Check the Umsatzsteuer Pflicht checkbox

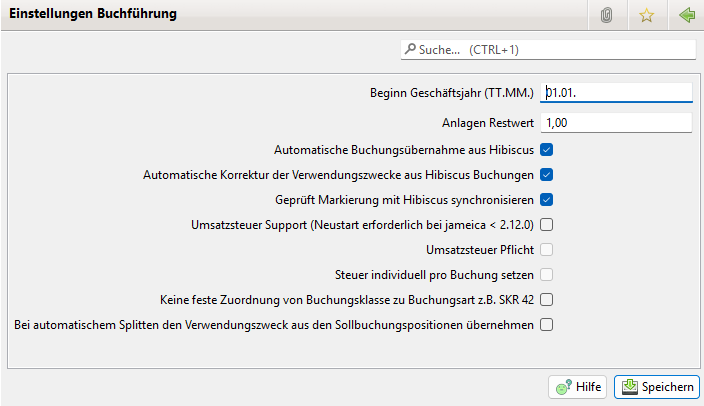point(547,250)
